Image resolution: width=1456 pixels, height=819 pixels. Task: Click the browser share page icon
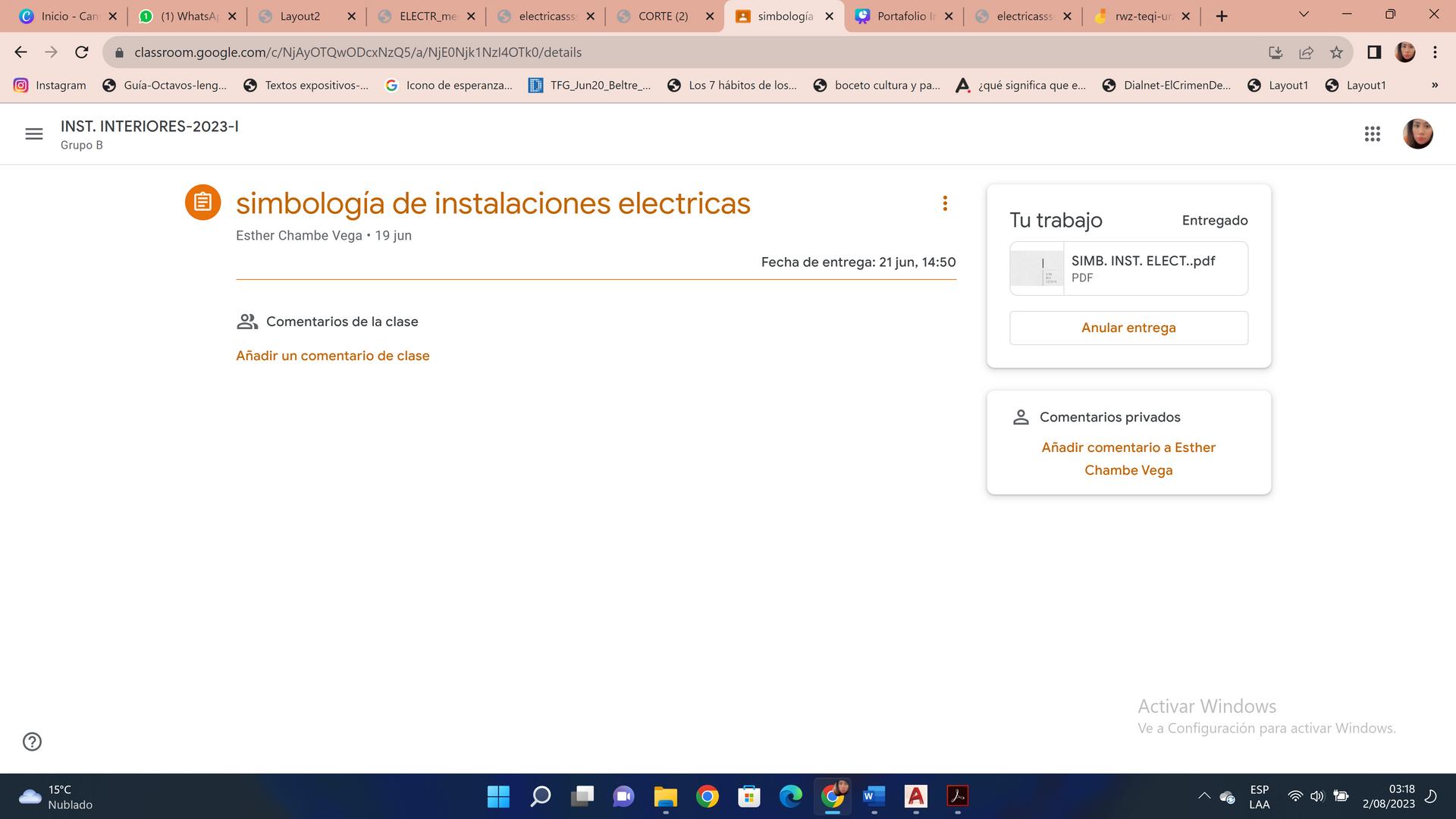pyautogui.click(x=1306, y=52)
